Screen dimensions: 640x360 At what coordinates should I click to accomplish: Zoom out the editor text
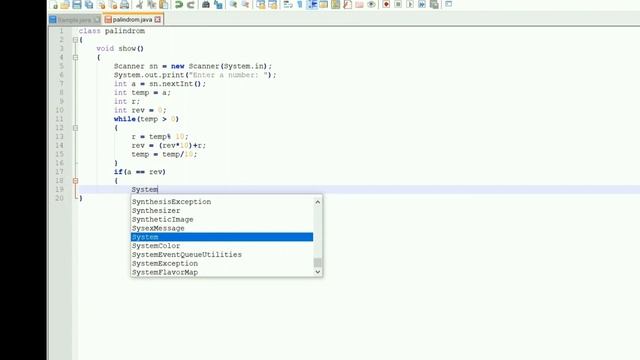click(x=245, y=4)
